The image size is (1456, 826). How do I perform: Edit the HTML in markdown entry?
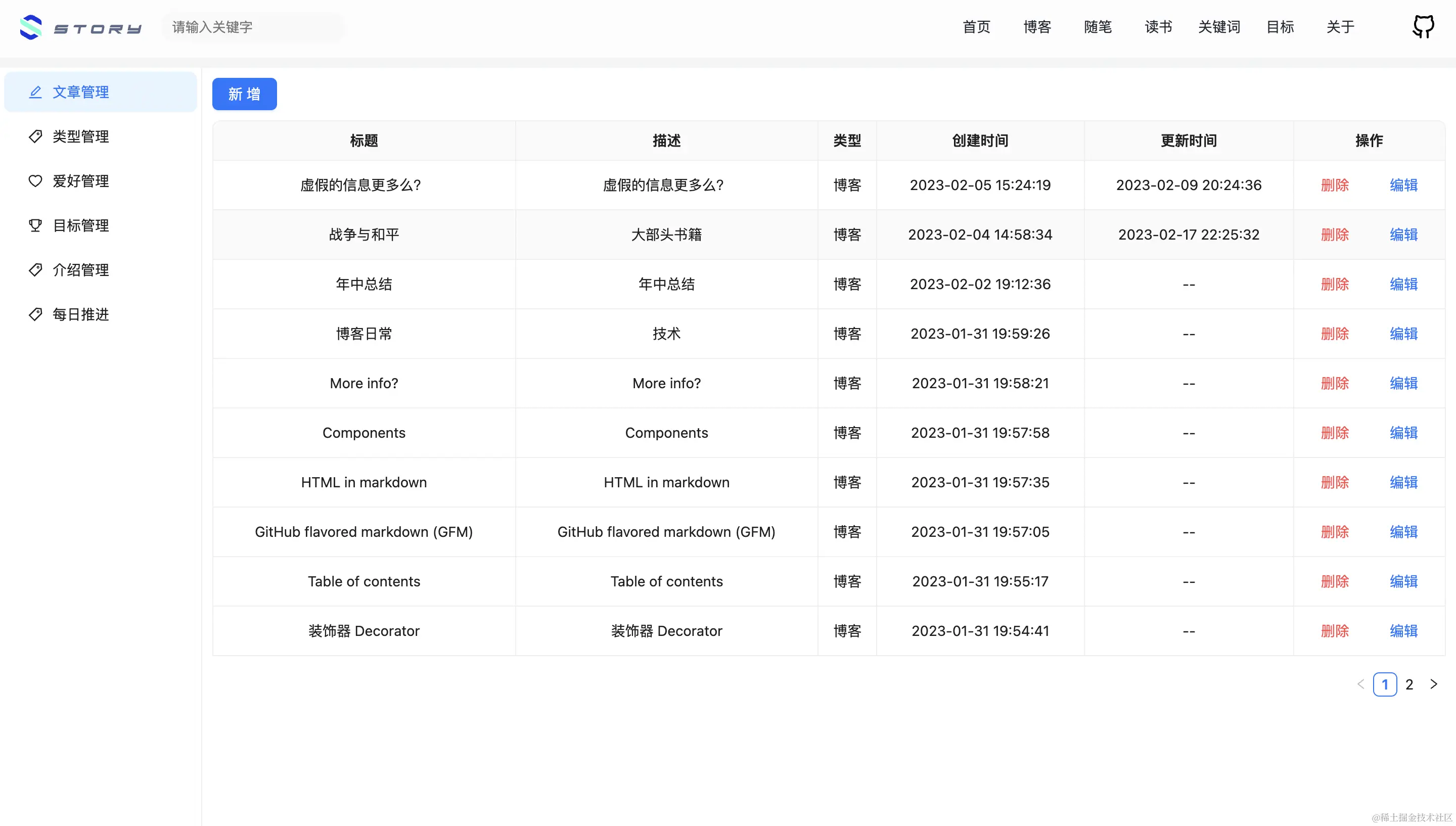point(1403,482)
